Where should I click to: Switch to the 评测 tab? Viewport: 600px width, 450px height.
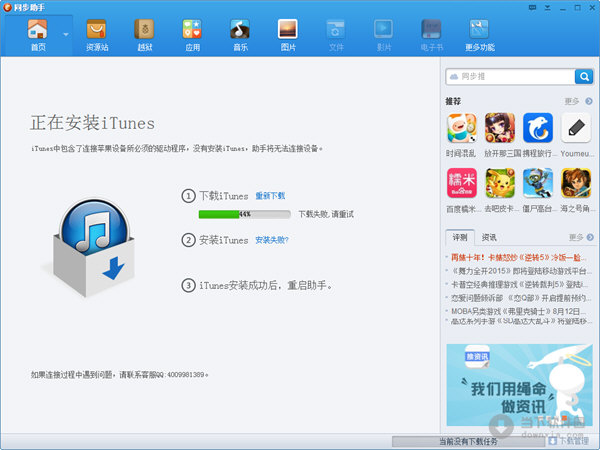(x=460, y=238)
